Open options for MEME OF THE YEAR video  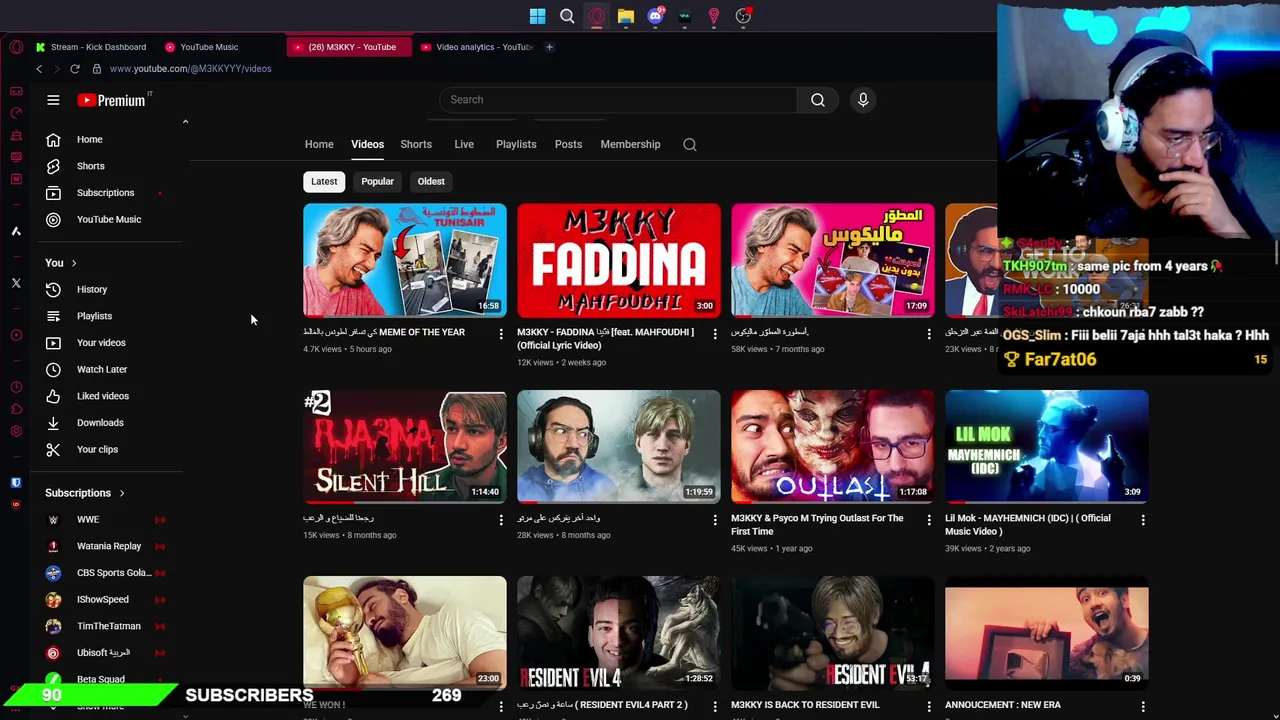[x=501, y=334]
